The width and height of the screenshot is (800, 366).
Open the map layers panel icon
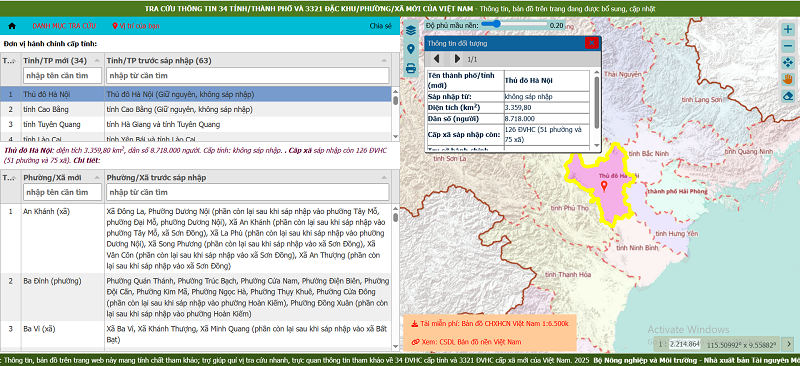click(x=411, y=31)
